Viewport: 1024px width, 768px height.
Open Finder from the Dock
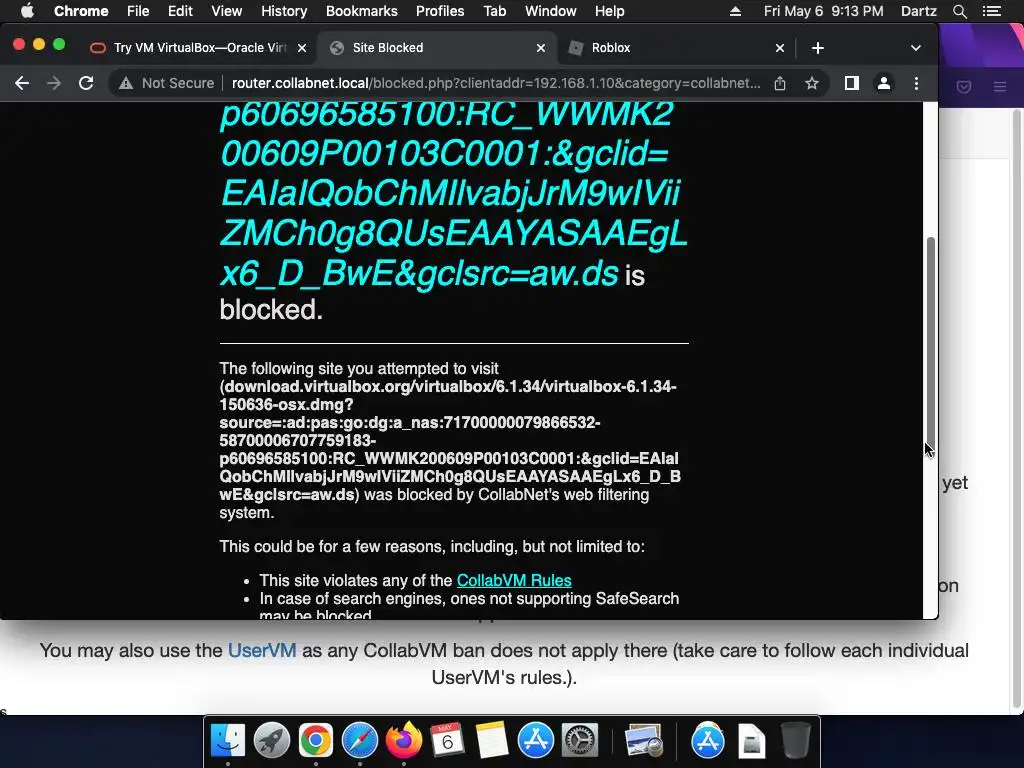coord(227,741)
